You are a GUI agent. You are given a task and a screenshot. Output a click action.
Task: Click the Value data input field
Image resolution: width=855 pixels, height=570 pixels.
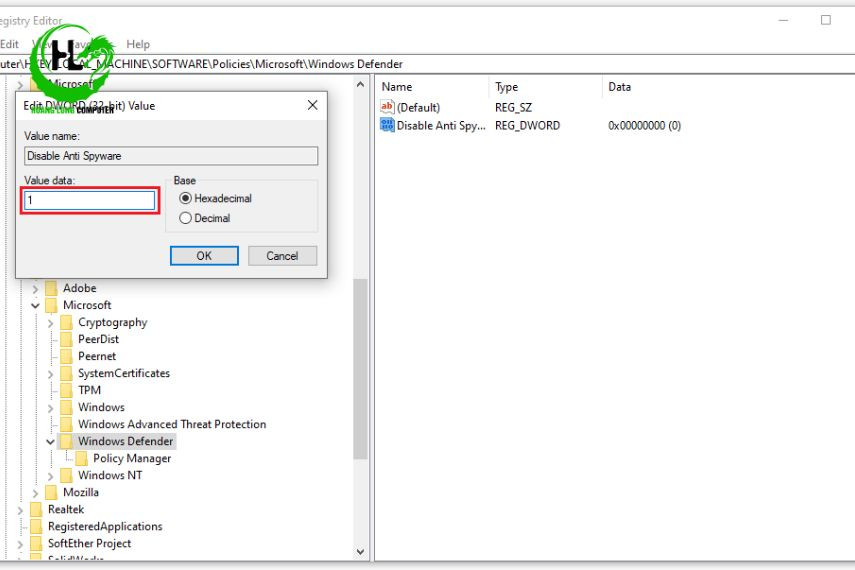pos(90,200)
